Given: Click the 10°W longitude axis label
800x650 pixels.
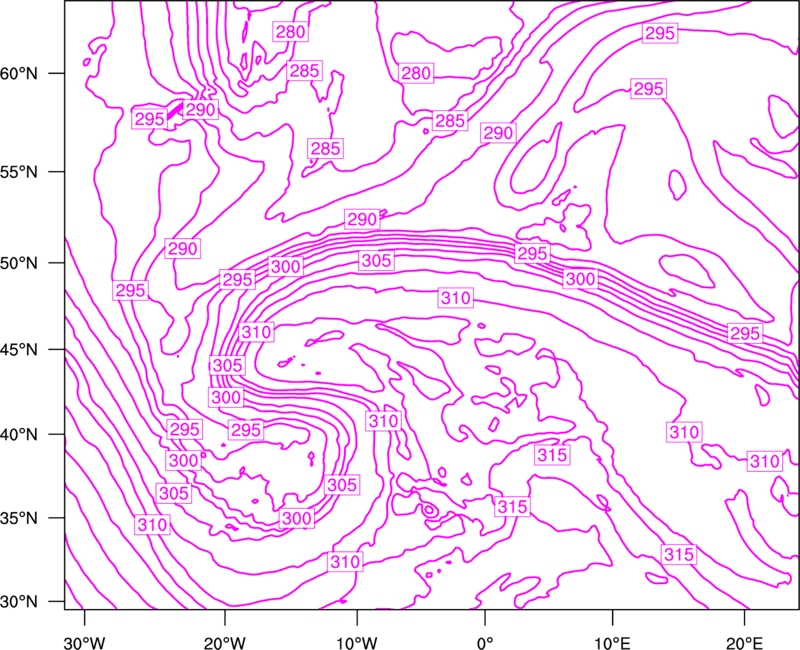Looking at the screenshot, I should (357, 643).
